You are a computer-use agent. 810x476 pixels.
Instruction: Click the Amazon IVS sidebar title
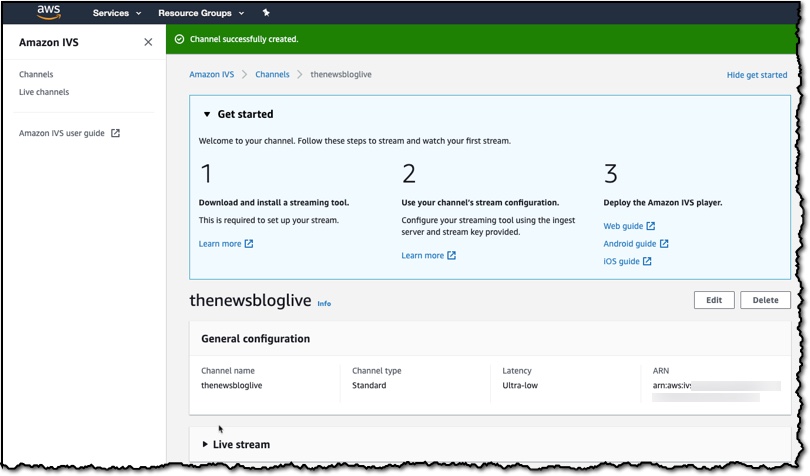point(49,42)
